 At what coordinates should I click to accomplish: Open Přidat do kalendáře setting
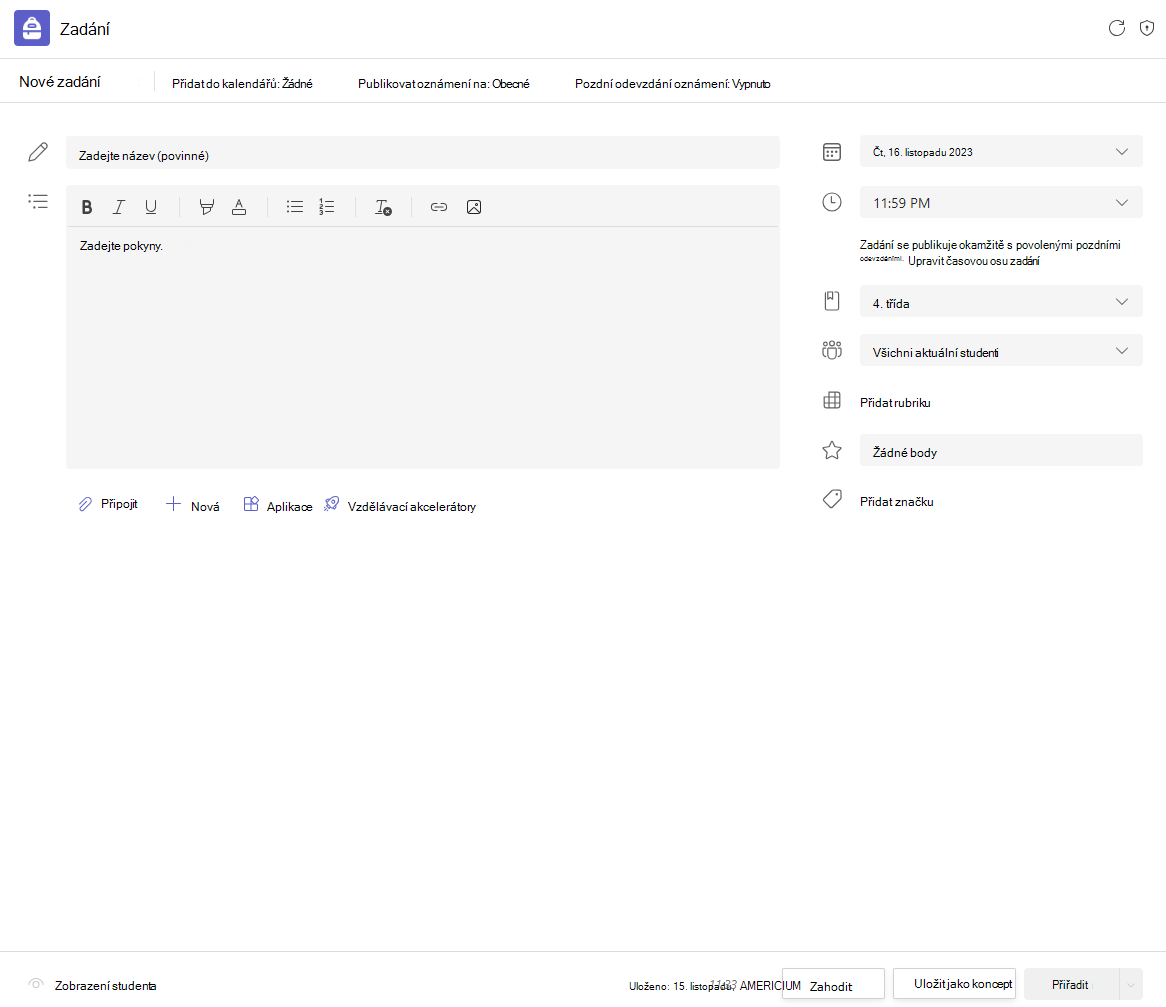(x=242, y=84)
